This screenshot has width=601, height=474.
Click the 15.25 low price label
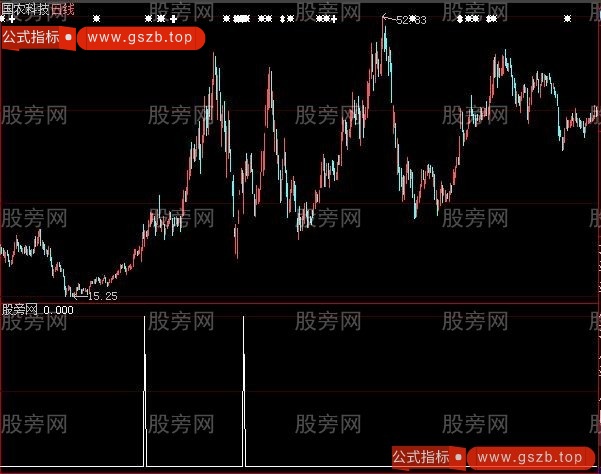103,296
